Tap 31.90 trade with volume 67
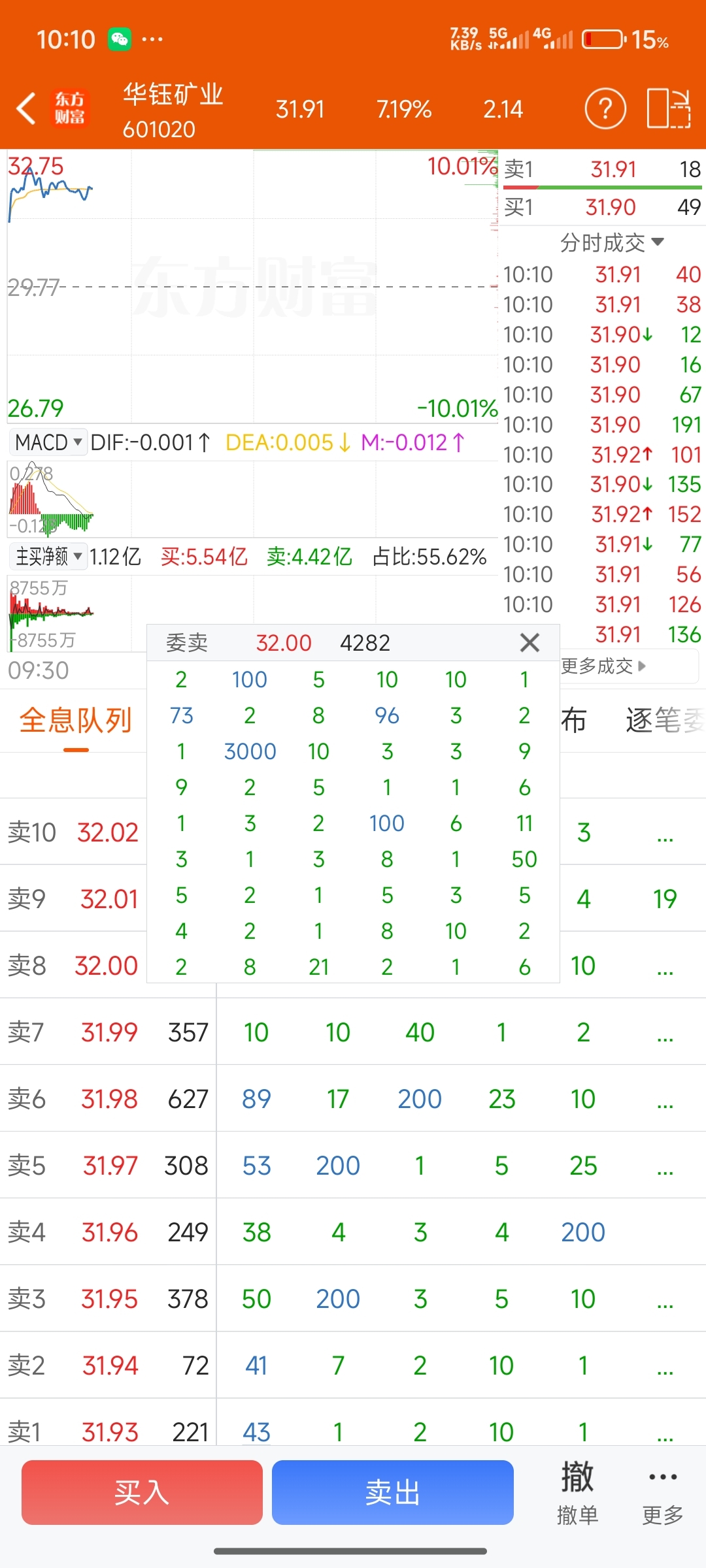 tap(603, 395)
